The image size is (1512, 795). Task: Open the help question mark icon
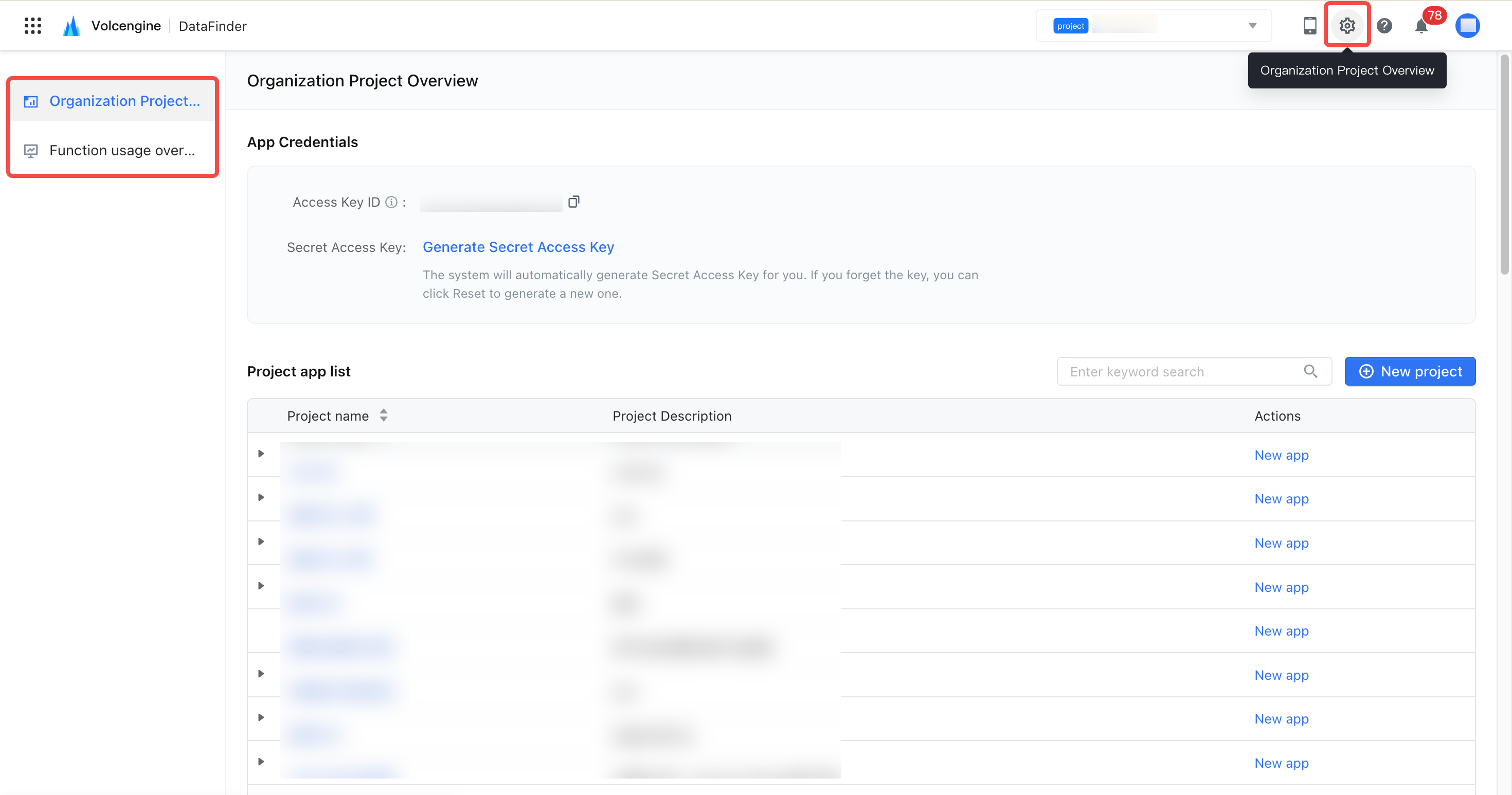(x=1384, y=26)
